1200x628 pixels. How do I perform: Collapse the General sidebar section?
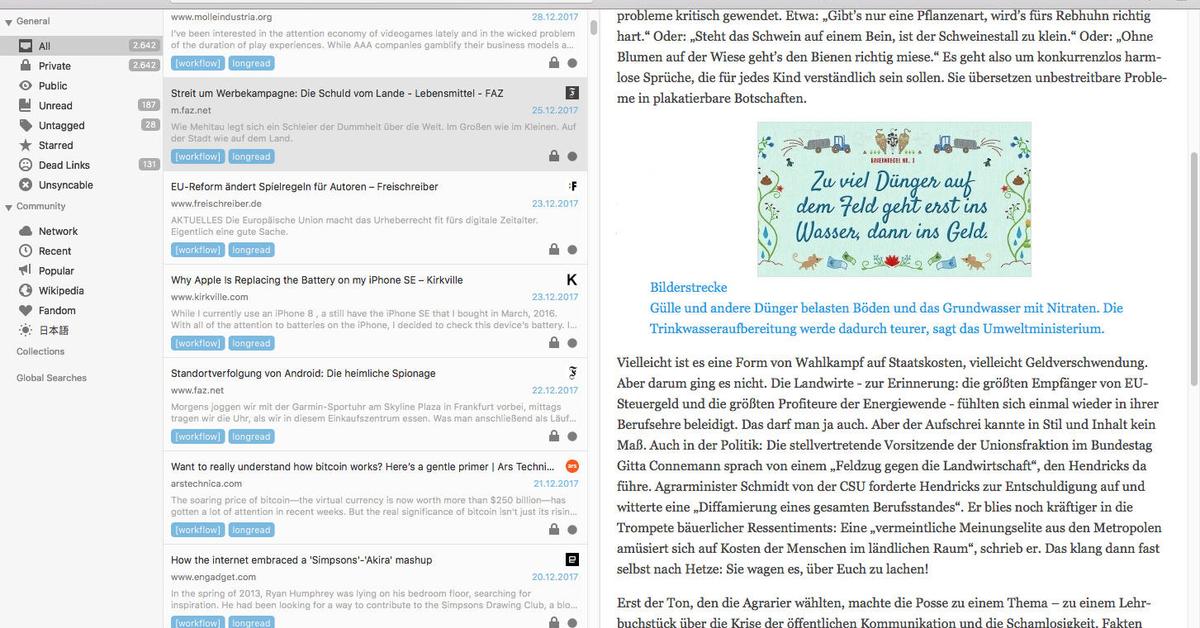(8, 22)
